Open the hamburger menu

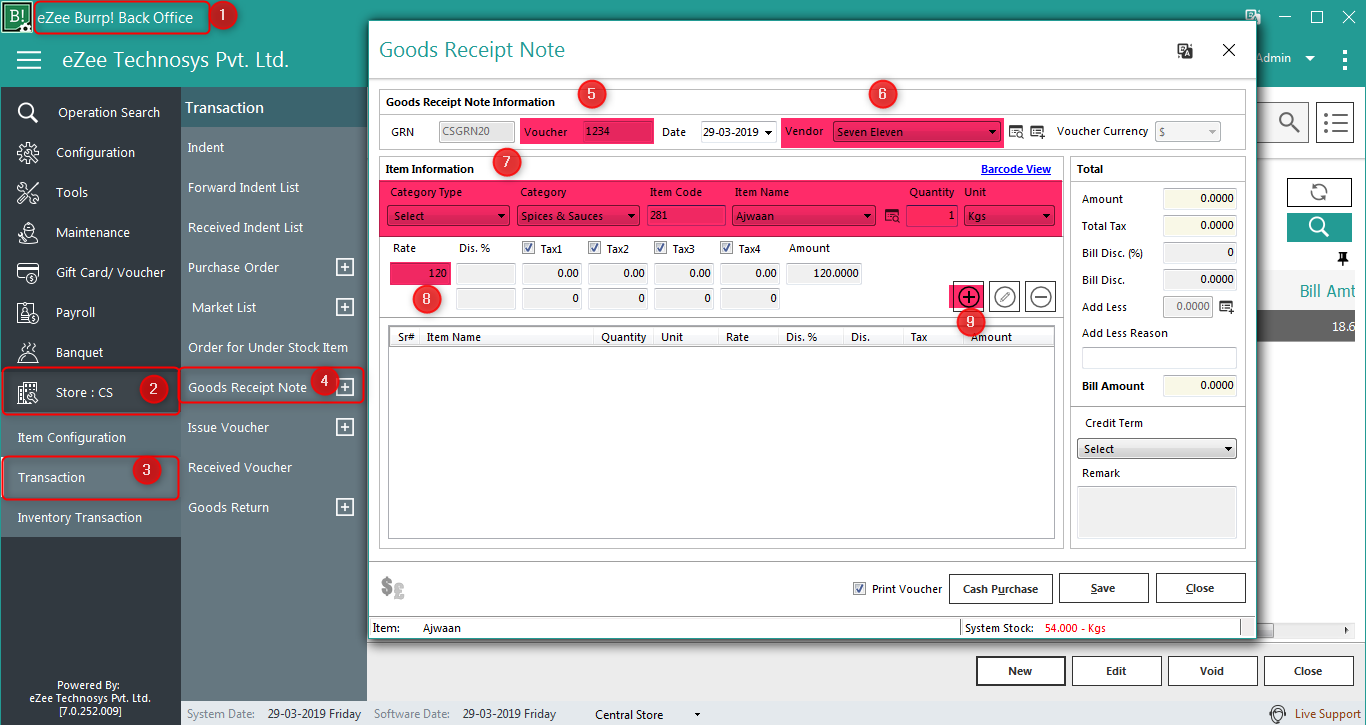[x=29, y=61]
